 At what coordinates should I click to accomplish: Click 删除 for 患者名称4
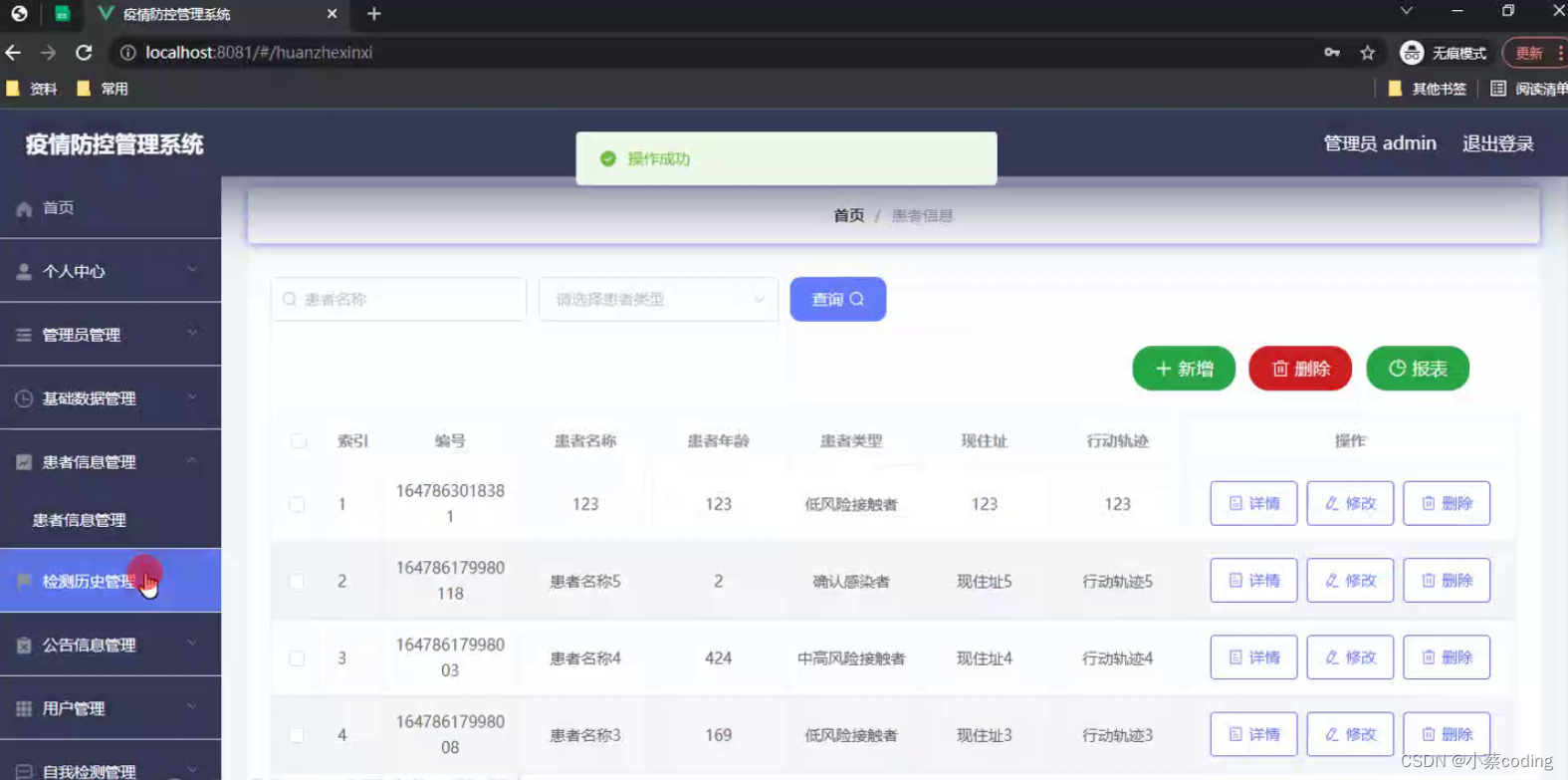(1447, 657)
